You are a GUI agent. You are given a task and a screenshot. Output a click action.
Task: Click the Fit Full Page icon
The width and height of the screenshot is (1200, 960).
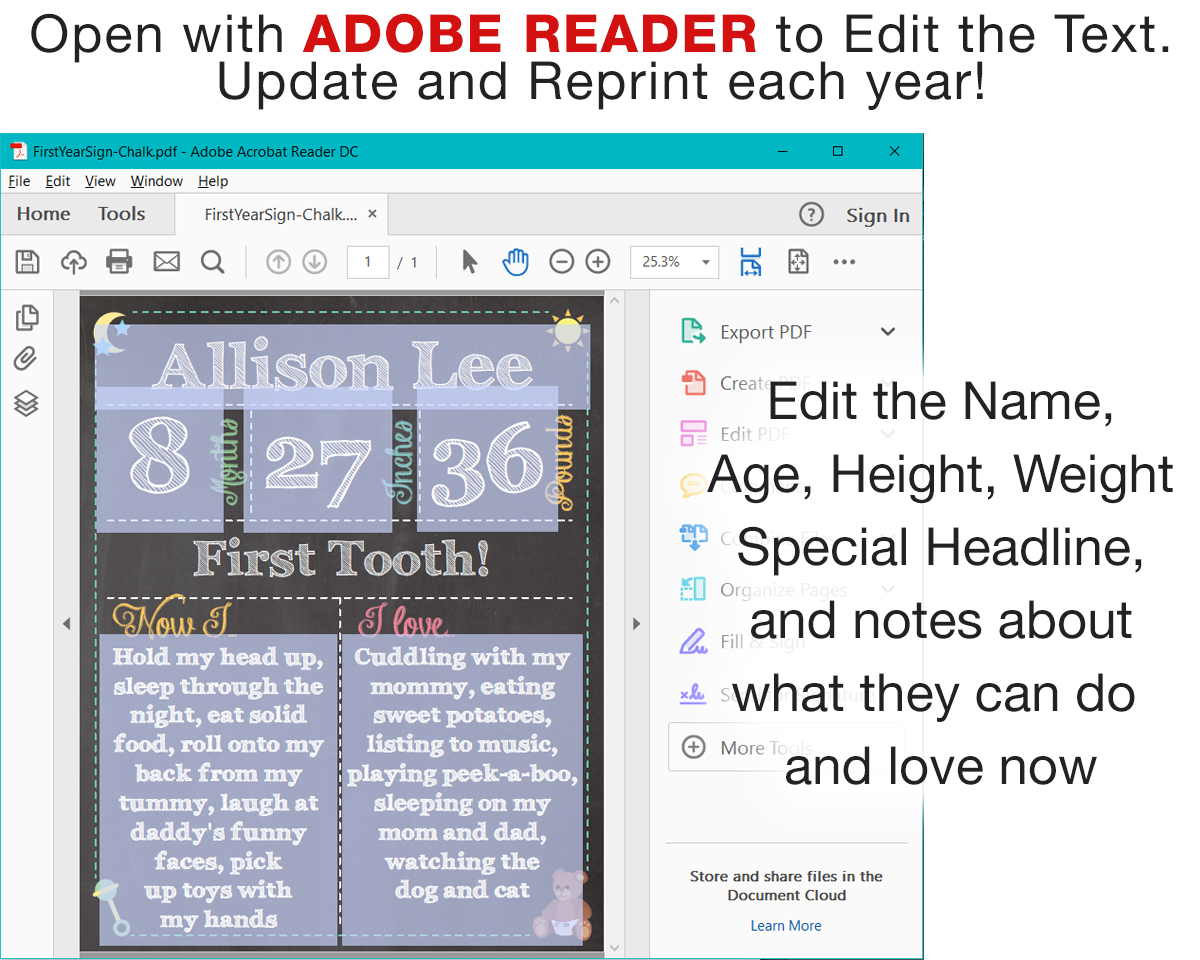pos(798,262)
